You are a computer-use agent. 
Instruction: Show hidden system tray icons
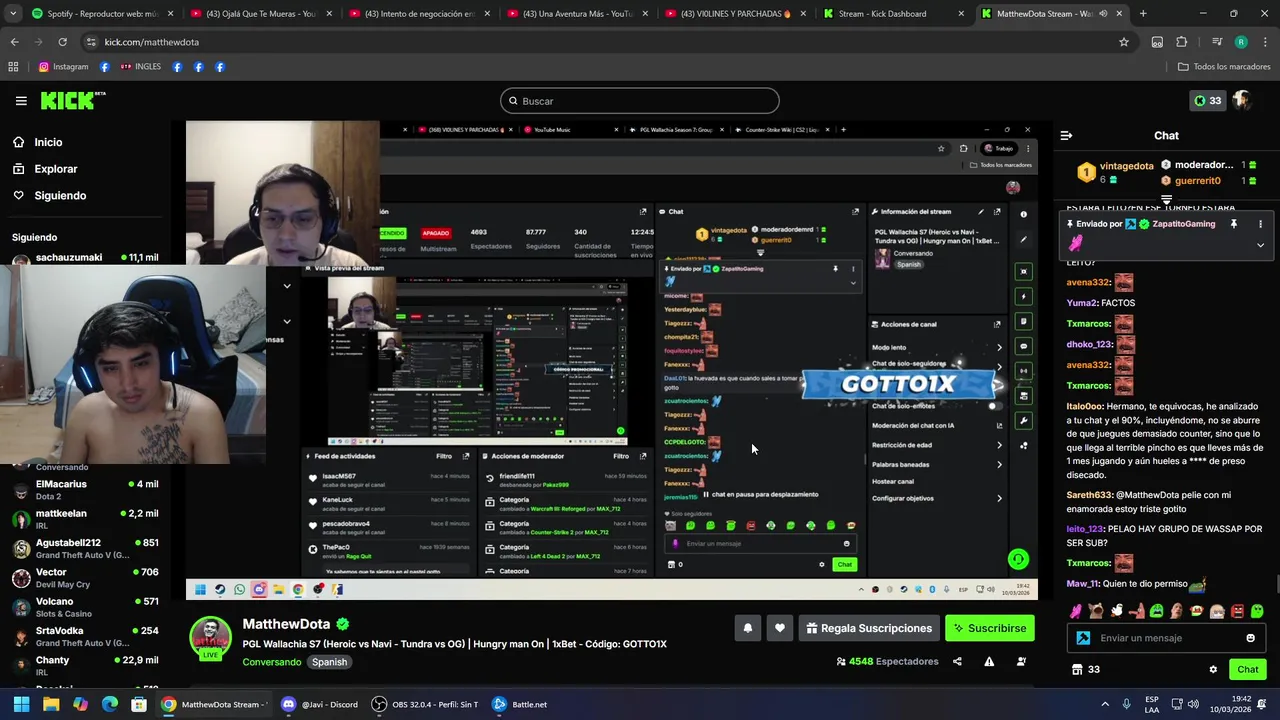tap(1105, 704)
